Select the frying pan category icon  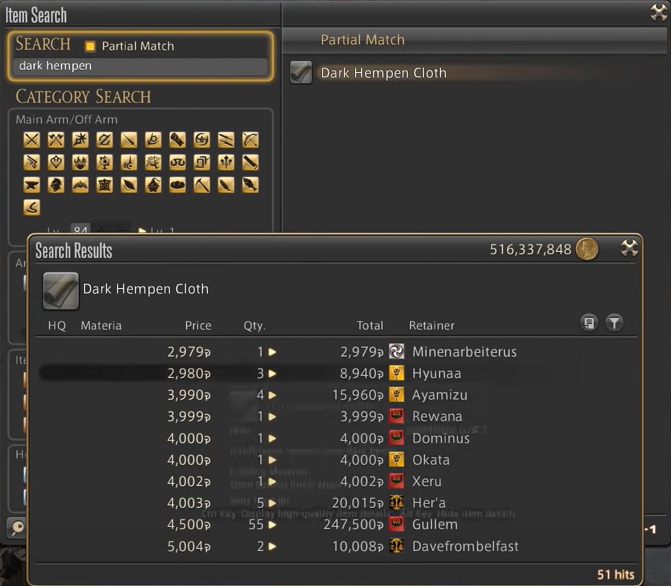click(x=178, y=185)
